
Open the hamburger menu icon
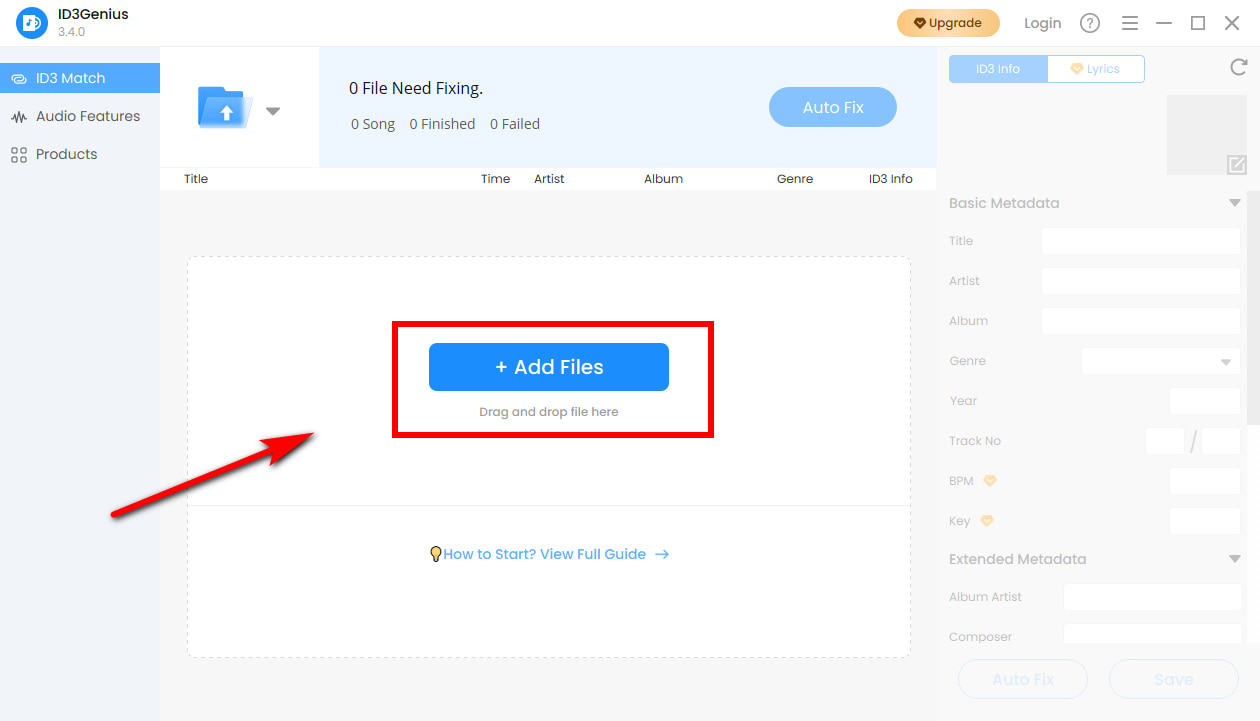coord(1130,23)
